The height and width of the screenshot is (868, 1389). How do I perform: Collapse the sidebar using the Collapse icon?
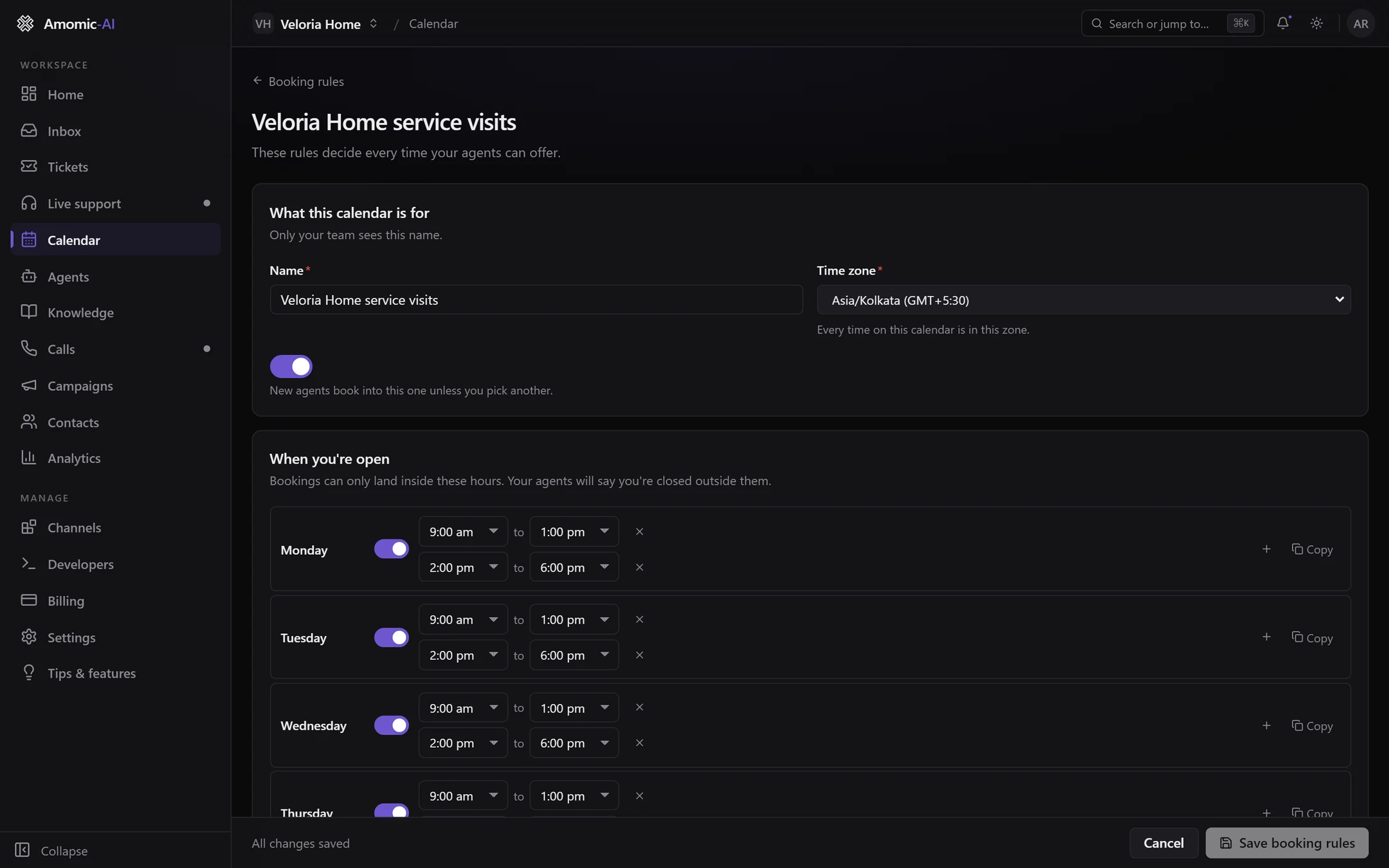point(23,850)
